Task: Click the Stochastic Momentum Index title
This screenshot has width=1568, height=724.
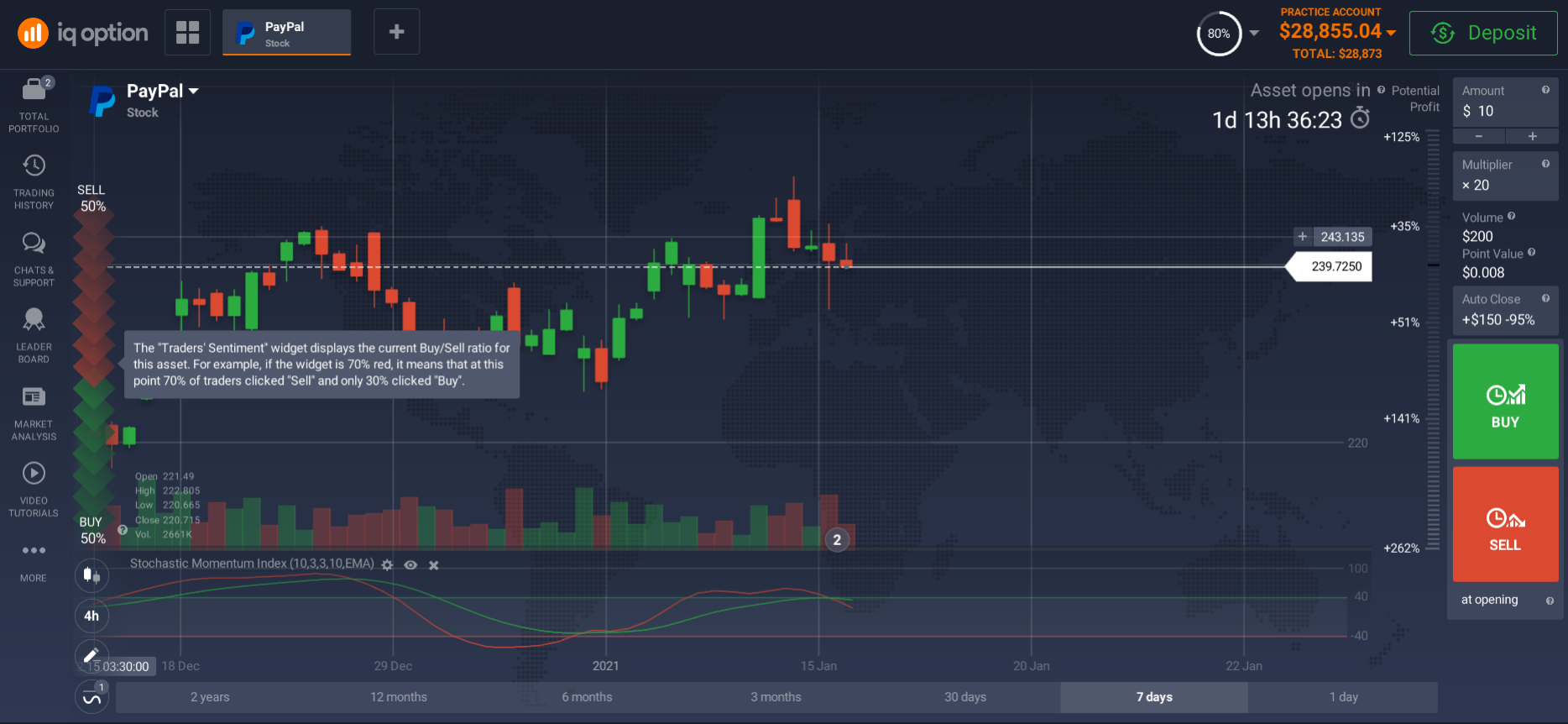Action: tap(252, 564)
